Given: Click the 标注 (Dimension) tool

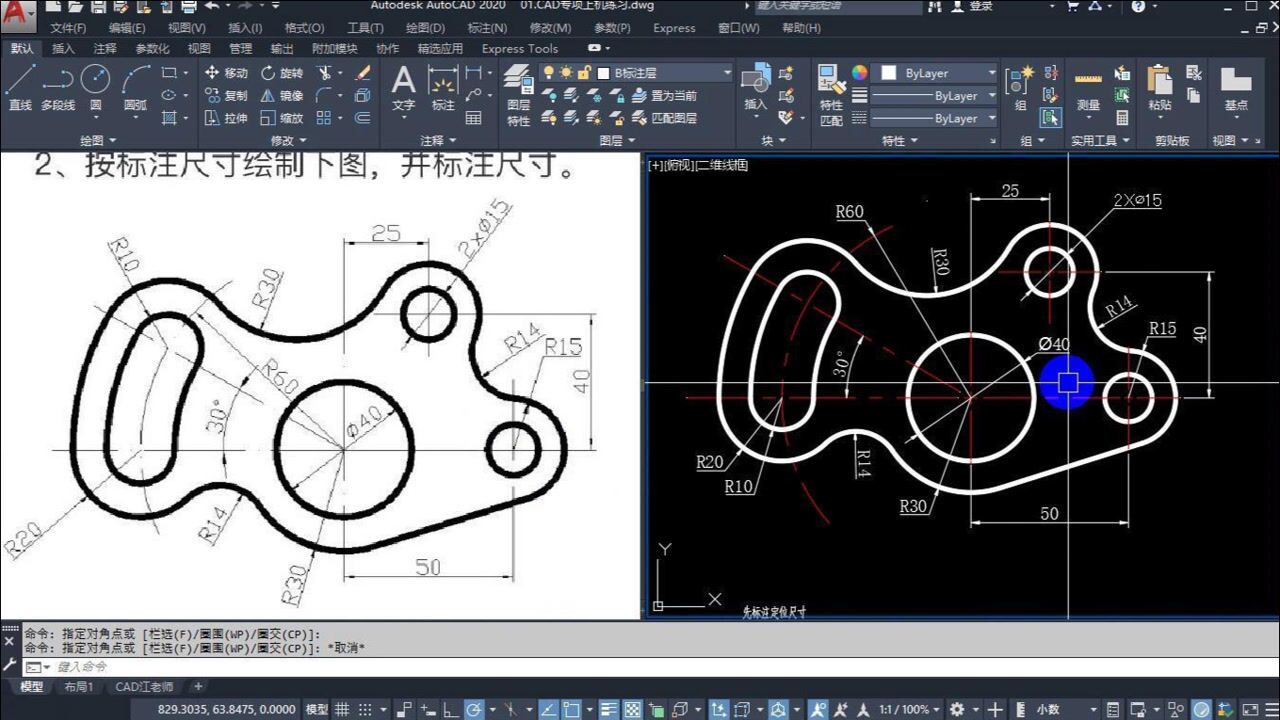Looking at the screenshot, I should [443, 88].
